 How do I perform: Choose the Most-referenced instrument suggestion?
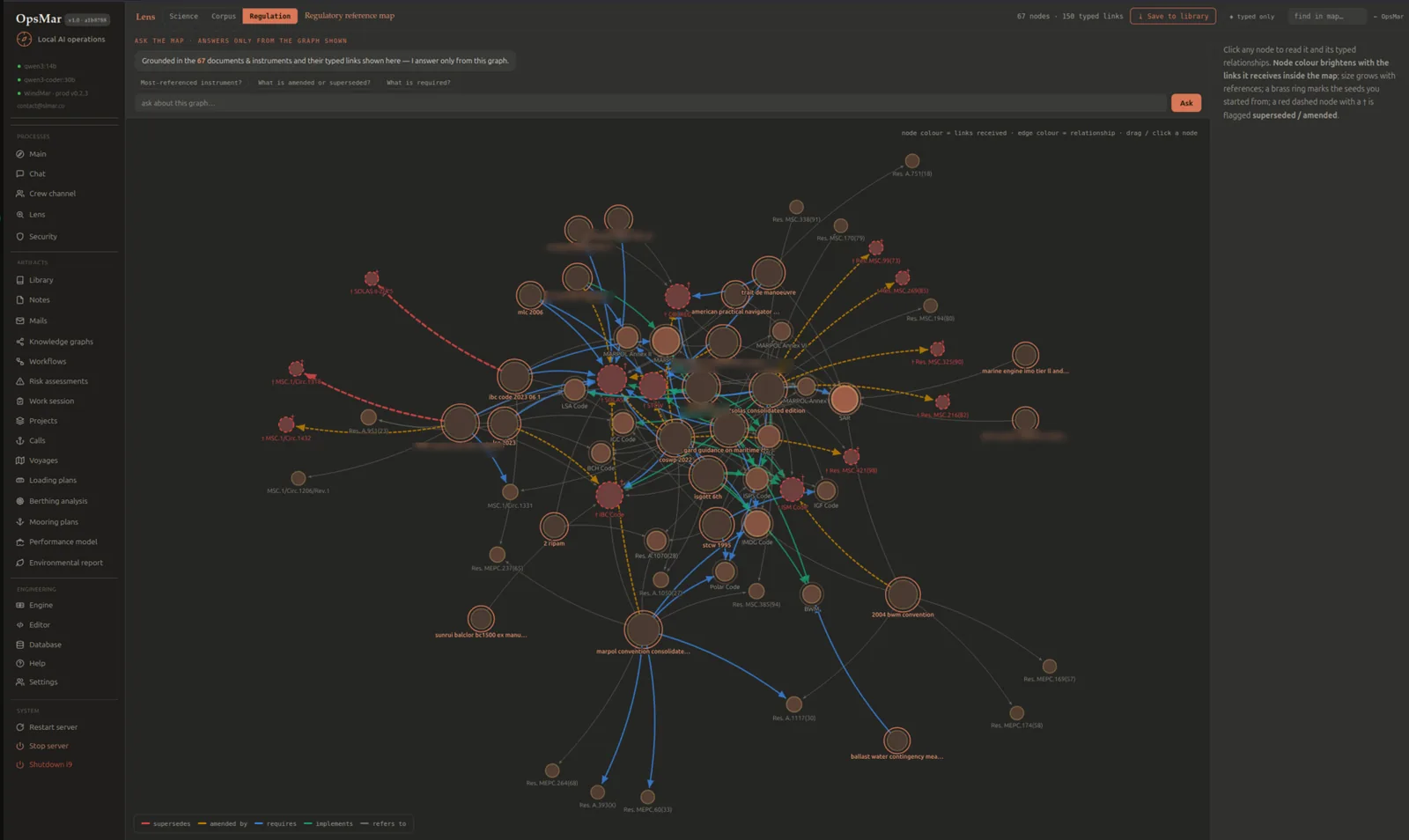pyautogui.click(x=191, y=83)
